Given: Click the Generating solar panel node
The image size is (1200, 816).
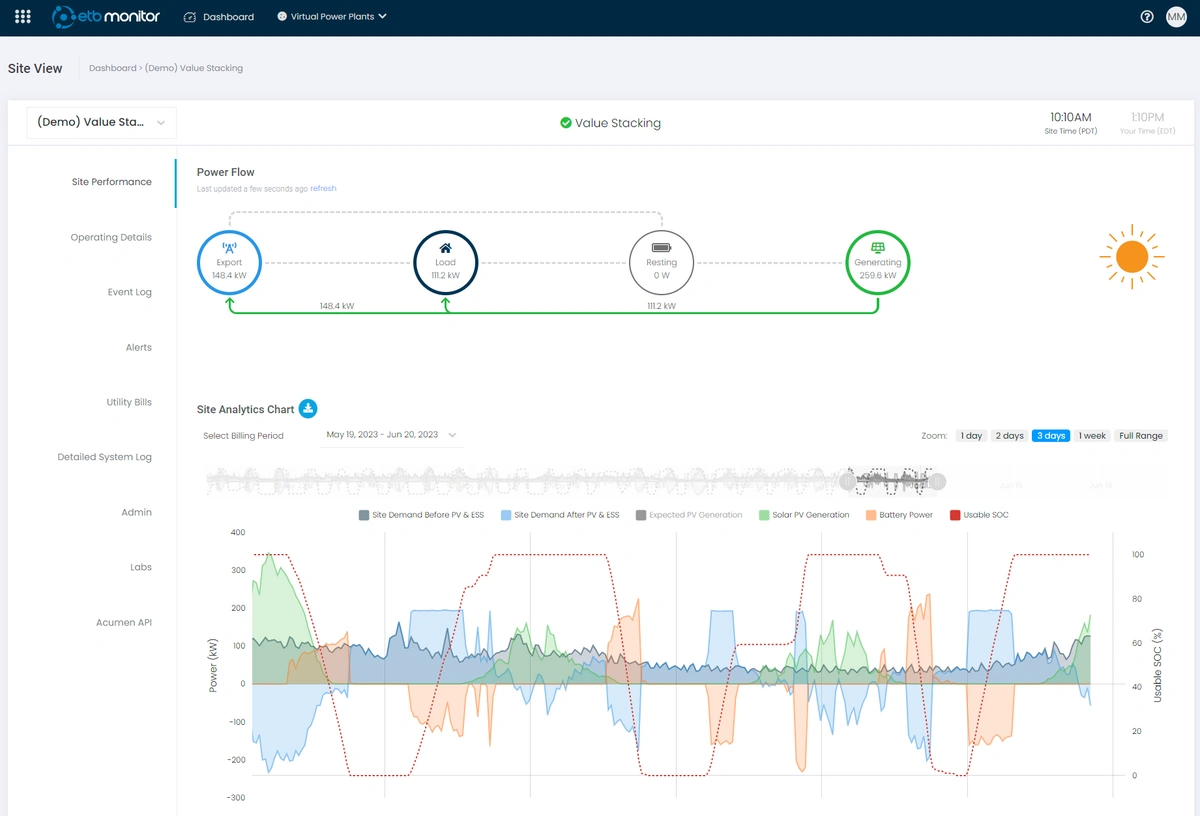Looking at the screenshot, I should (877, 262).
